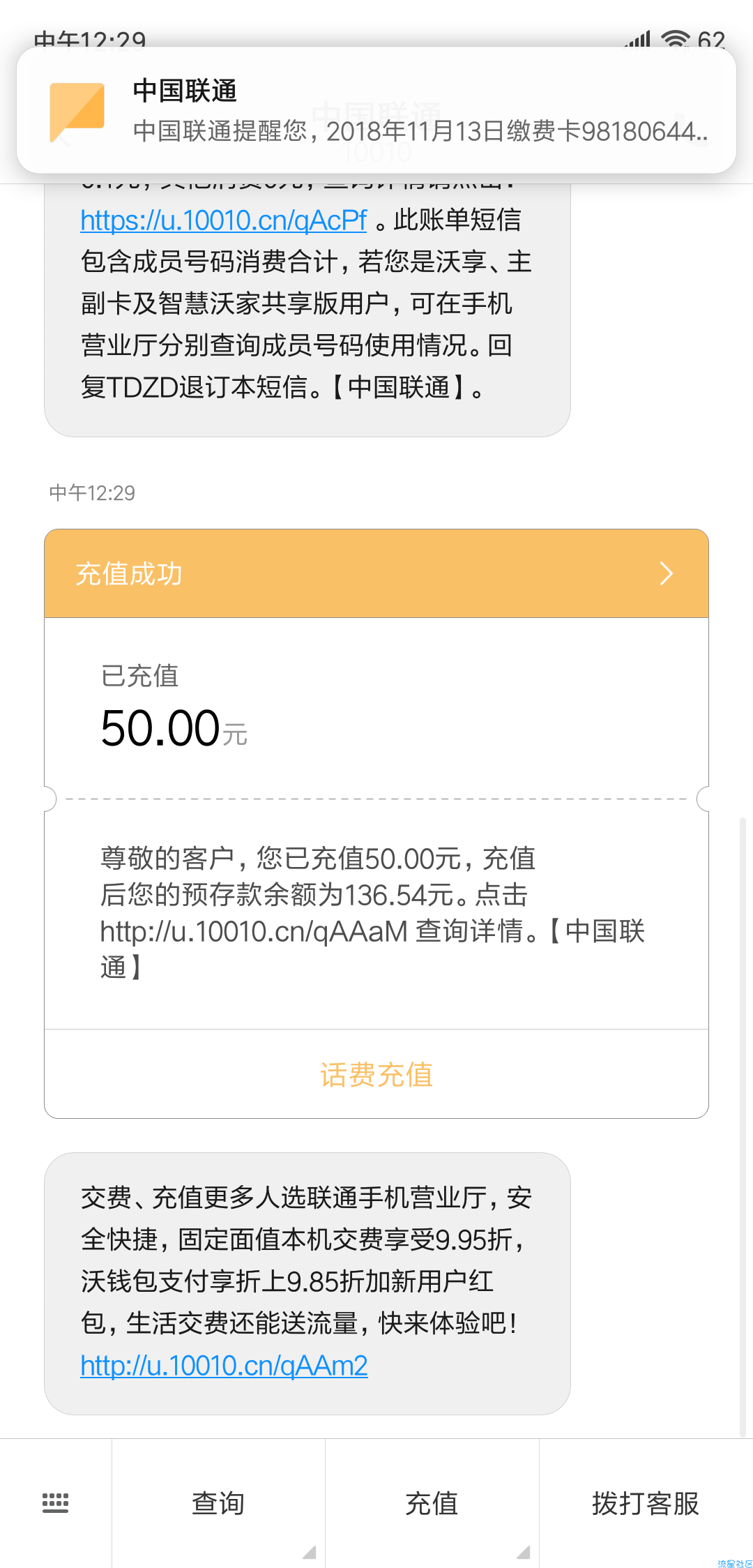Open the orange message notification icon
Viewport: 753px width, 1568px height.
(77, 112)
